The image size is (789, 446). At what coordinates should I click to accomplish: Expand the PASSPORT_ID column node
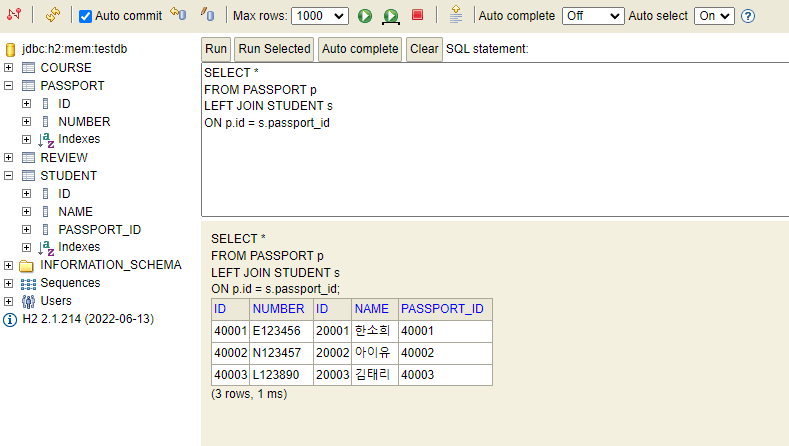27,230
